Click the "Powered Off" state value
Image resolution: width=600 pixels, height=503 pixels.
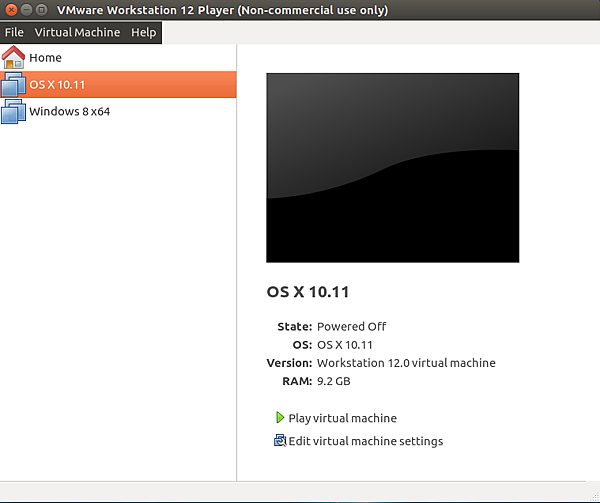[x=352, y=327]
